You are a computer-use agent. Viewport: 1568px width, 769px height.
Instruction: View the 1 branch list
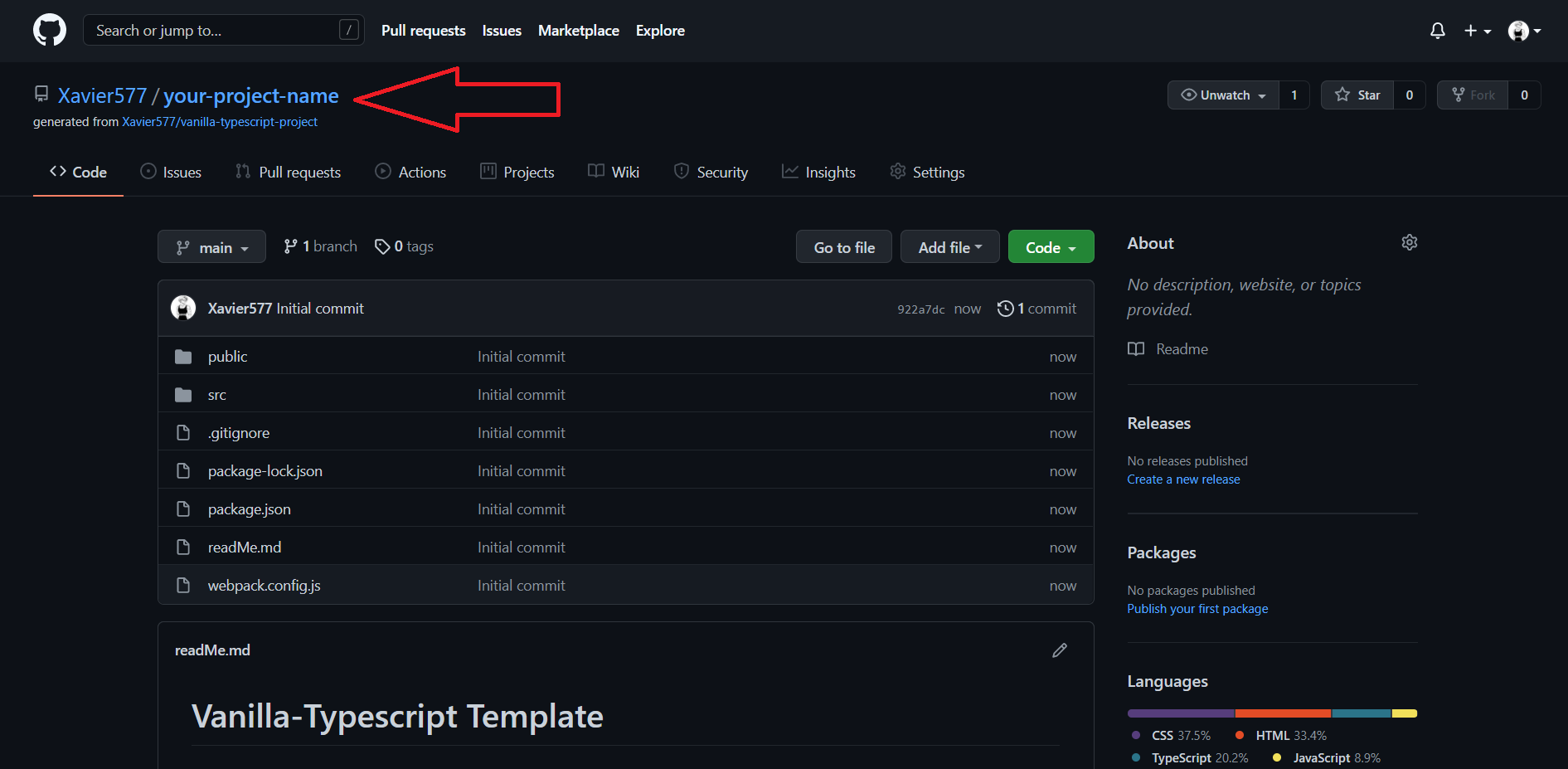point(320,246)
